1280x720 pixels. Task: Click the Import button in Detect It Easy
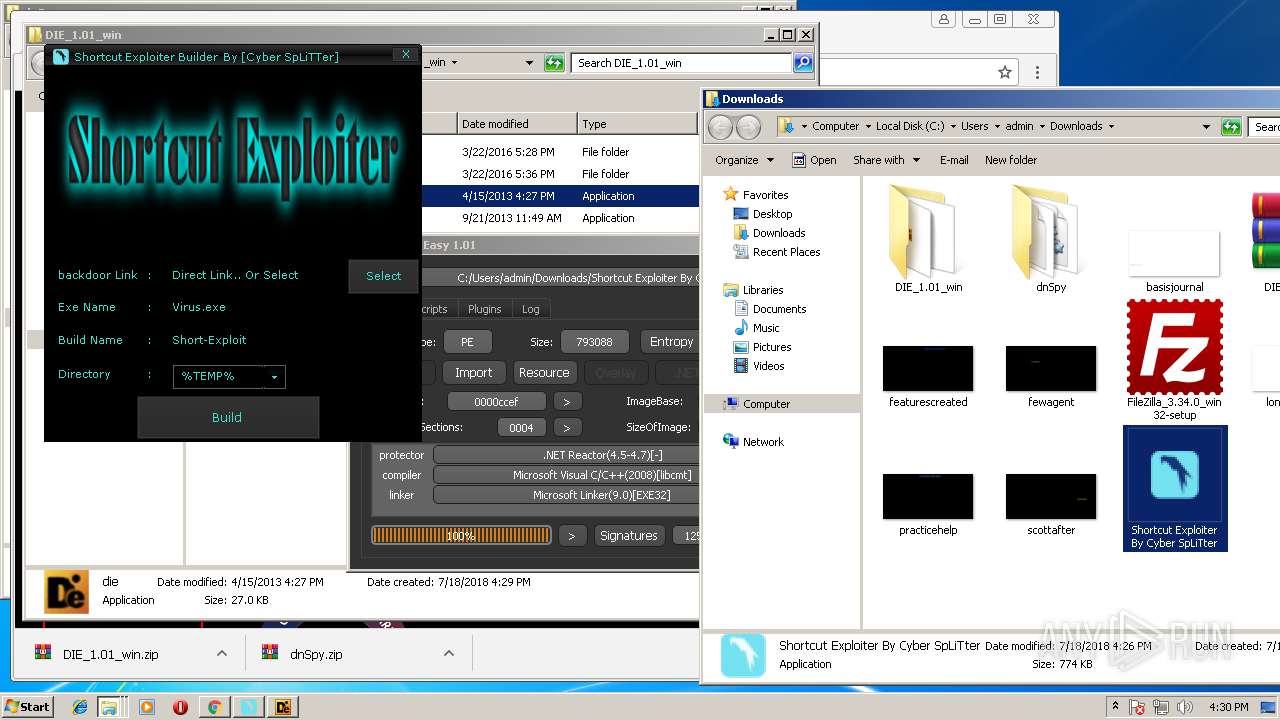click(x=473, y=372)
